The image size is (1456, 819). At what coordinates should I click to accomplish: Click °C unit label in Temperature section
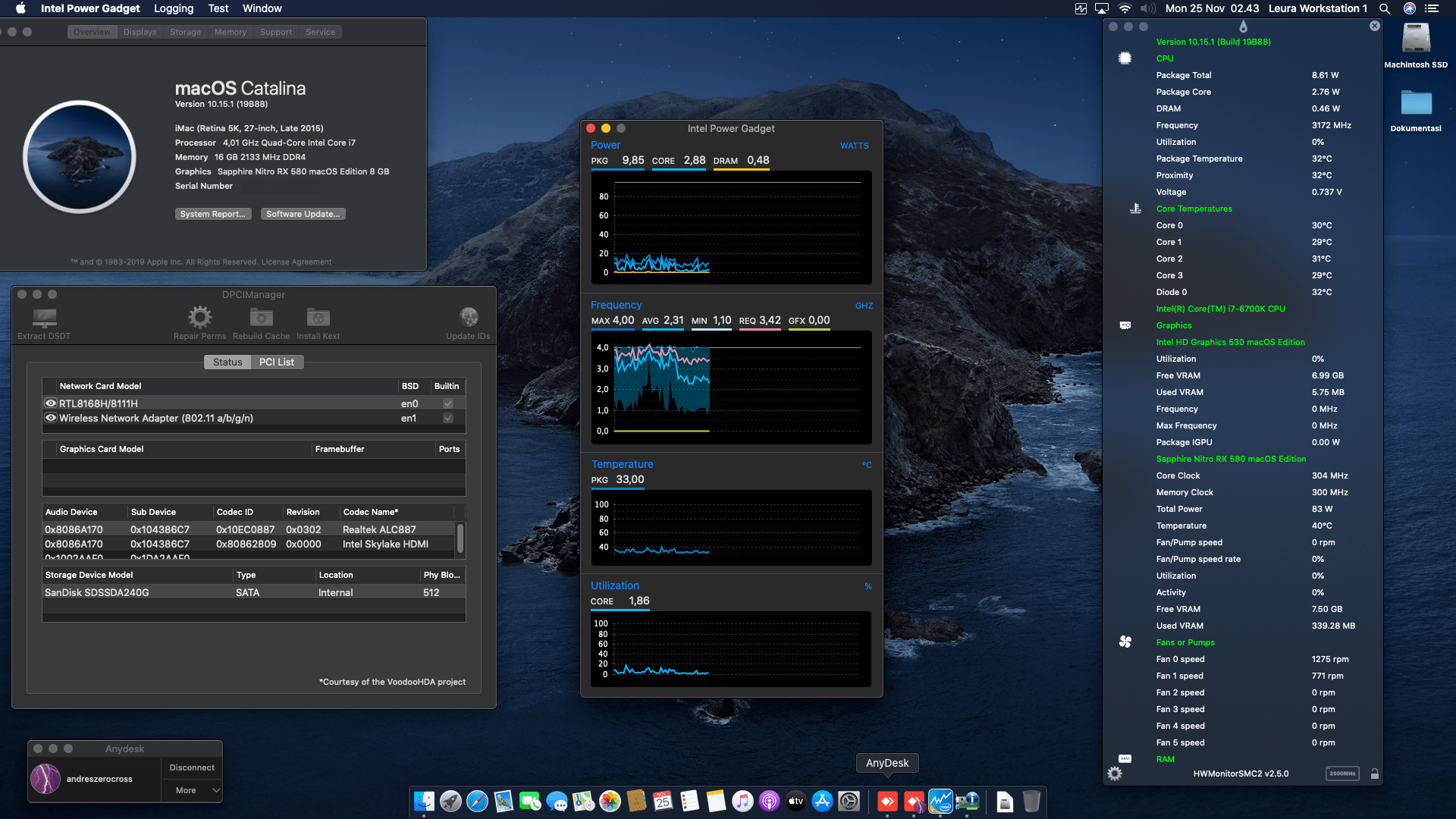(x=867, y=465)
